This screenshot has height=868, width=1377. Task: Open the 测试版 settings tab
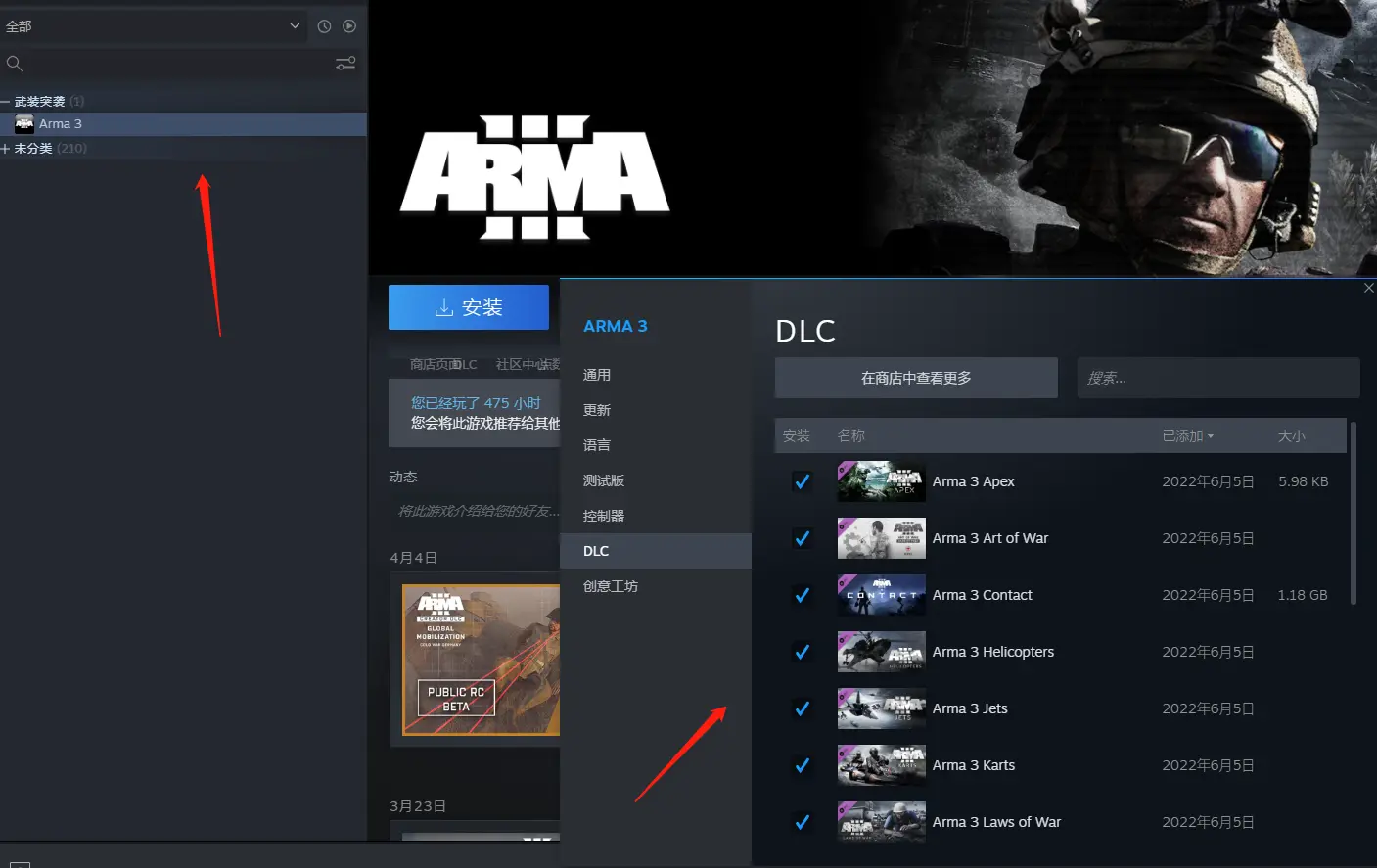coord(656,480)
